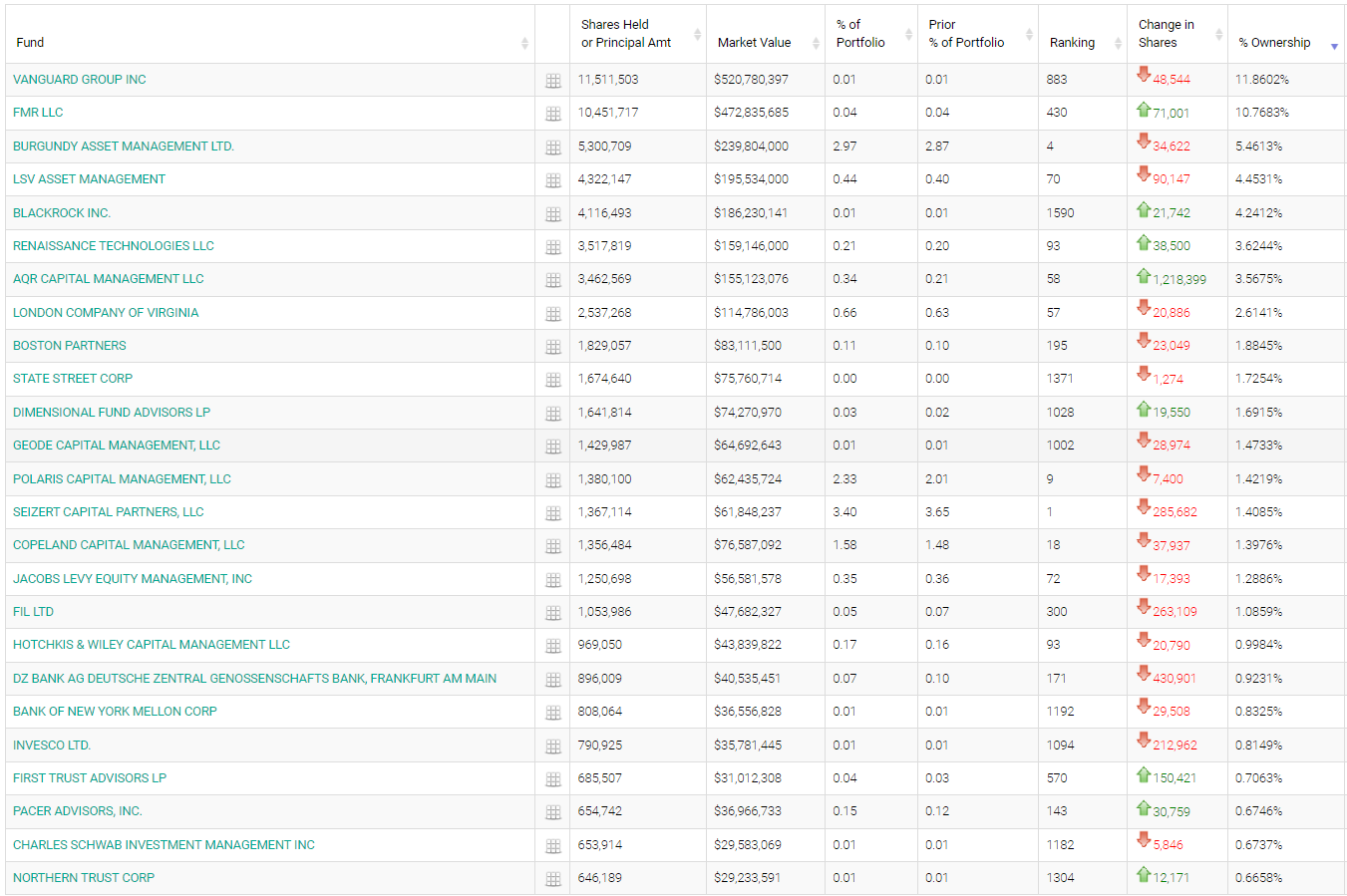The height and width of the screenshot is (896, 1347).
Task: Open NORTHERN TRUST CORP fund link
Action: click(84, 878)
